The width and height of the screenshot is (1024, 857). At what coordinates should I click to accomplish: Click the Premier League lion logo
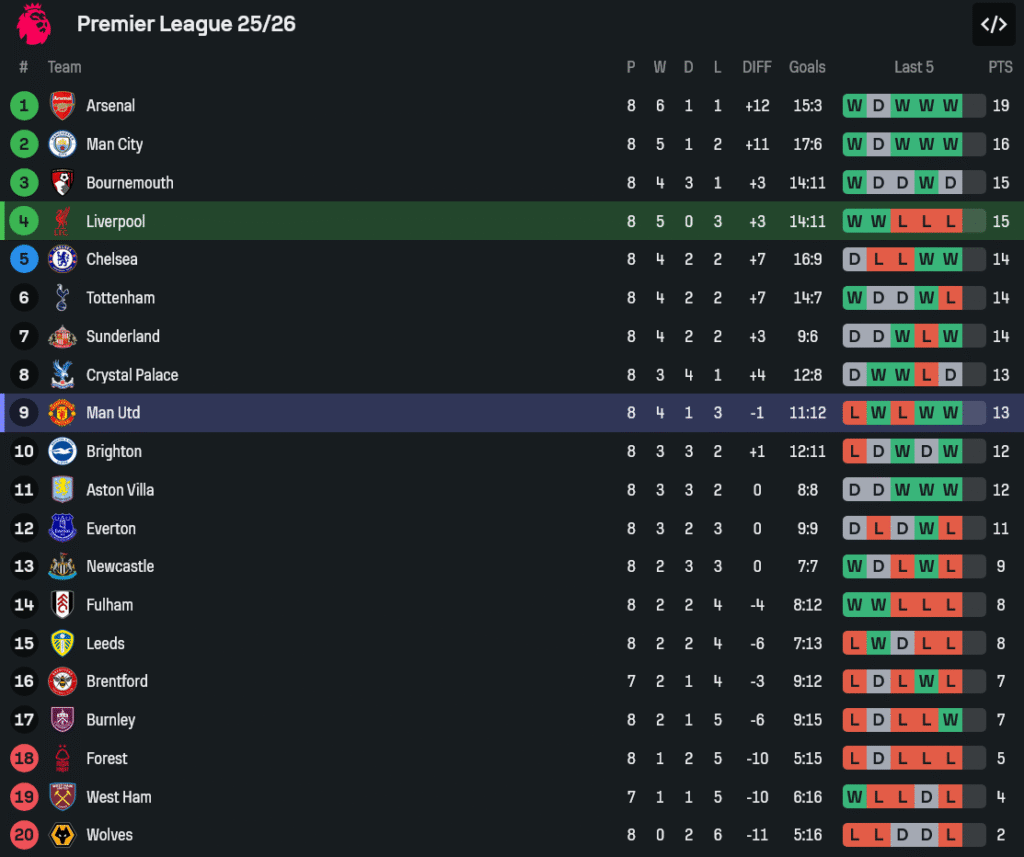click(x=33, y=24)
